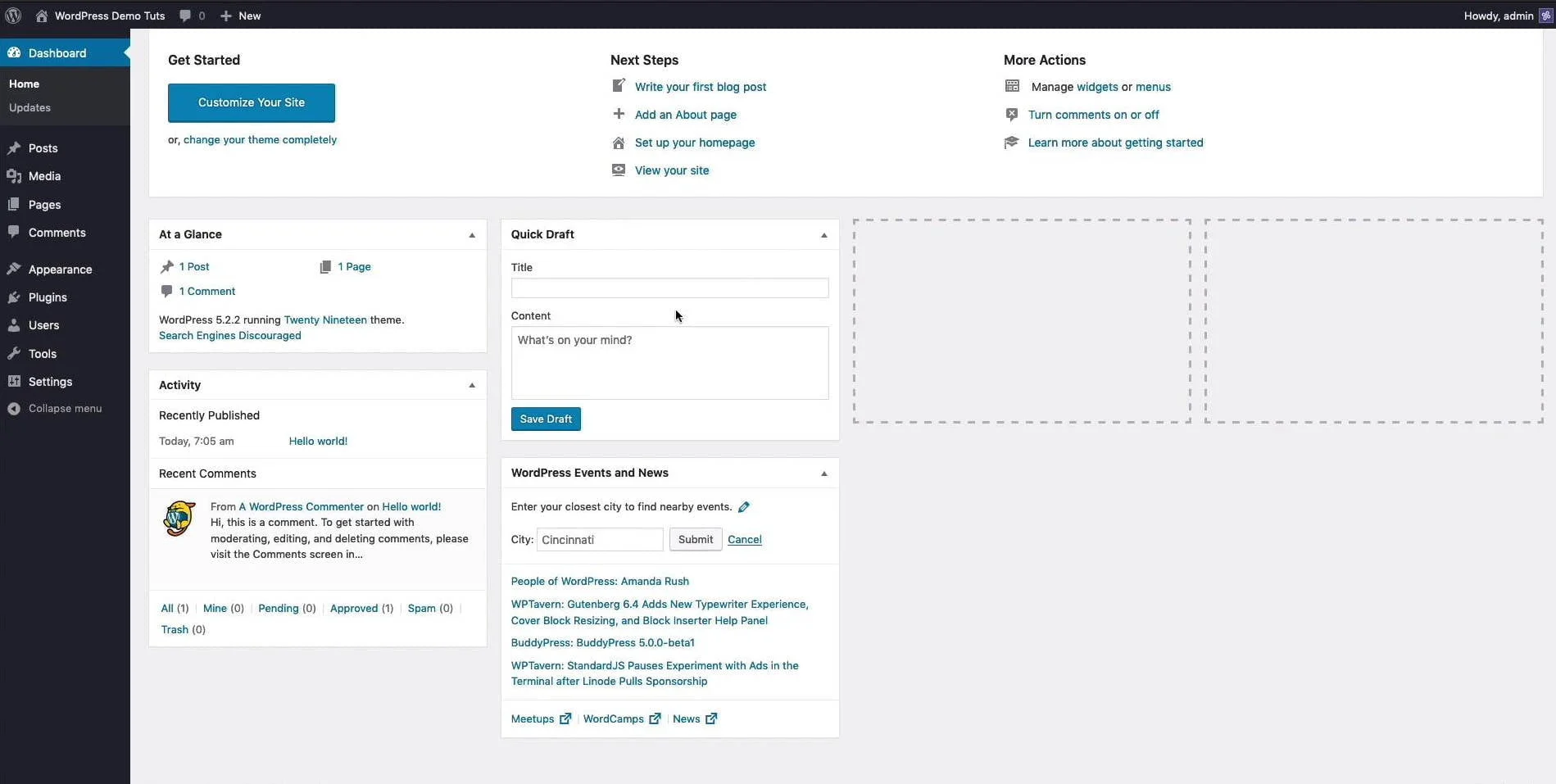Collapse the admin menu with its arrow icon
1556x784 pixels.
(13, 408)
